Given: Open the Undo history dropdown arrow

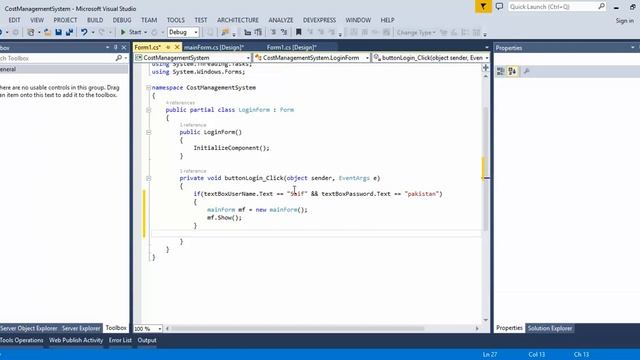Looking at the screenshot, I should click(x=93, y=32).
